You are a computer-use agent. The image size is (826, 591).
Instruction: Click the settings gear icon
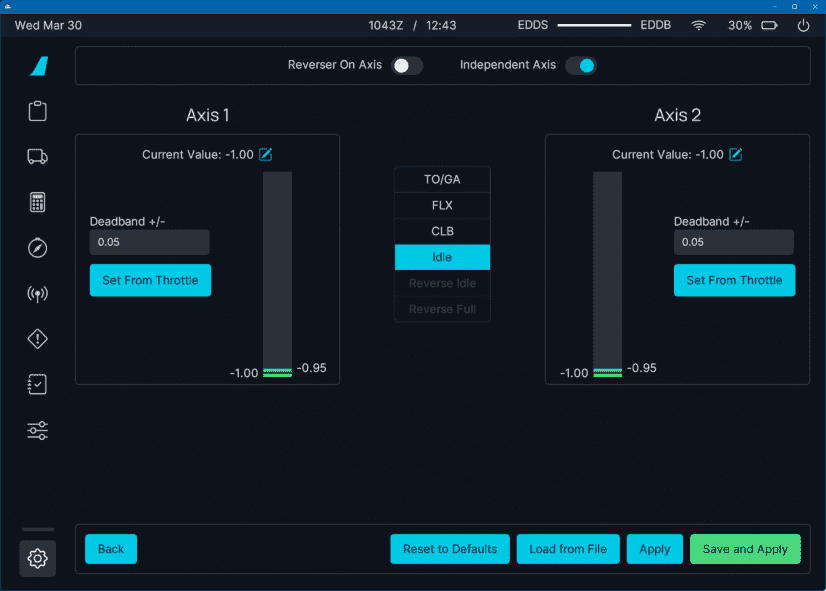37,559
